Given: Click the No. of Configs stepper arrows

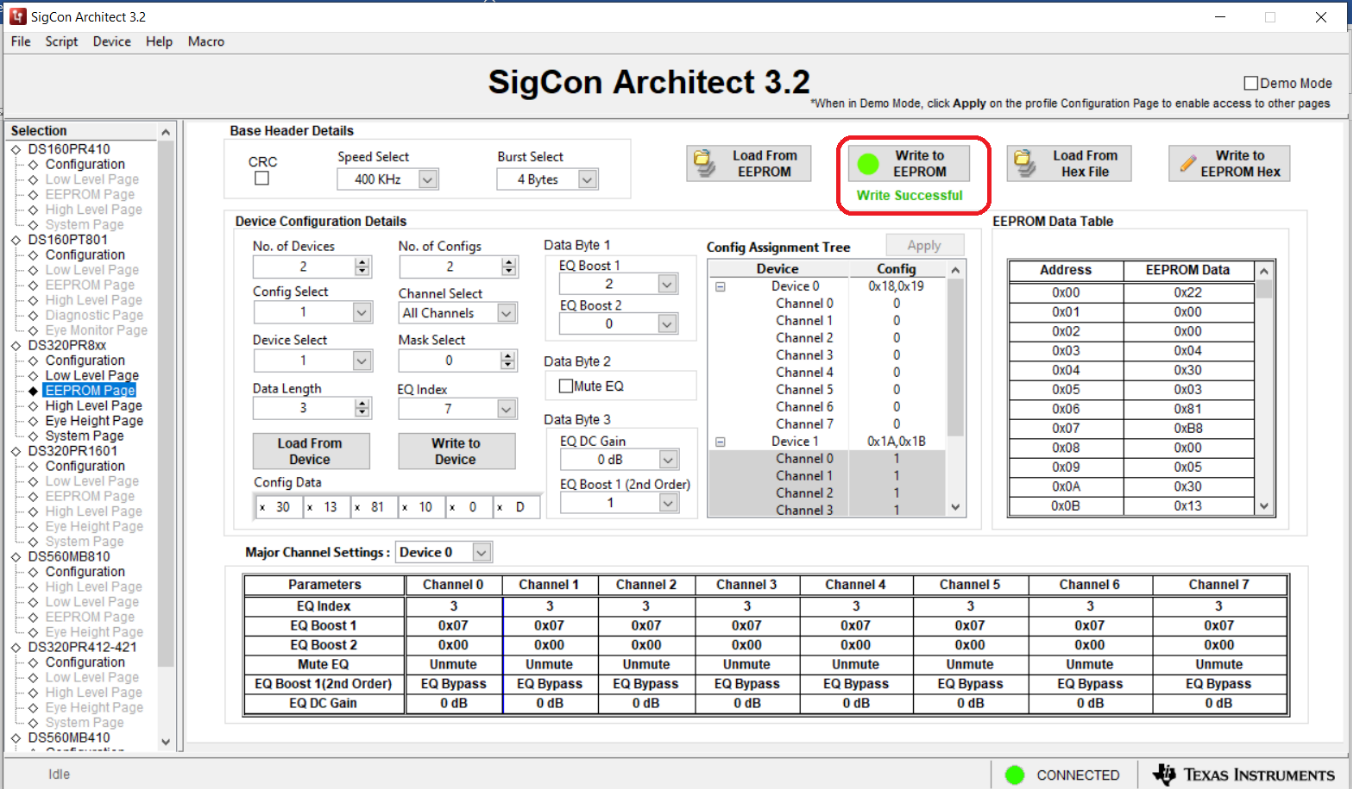Looking at the screenshot, I should 509,267.
